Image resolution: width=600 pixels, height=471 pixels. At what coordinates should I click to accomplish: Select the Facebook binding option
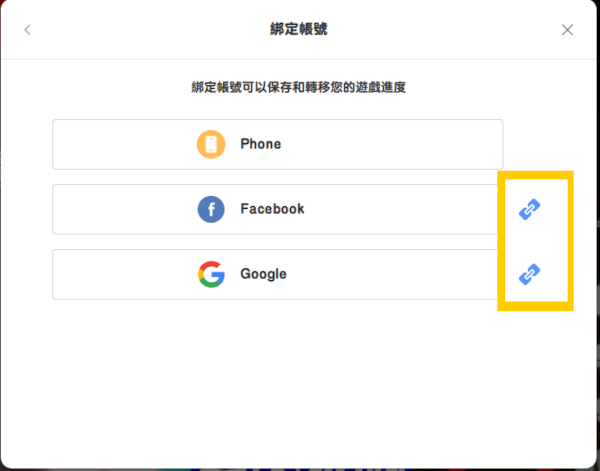click(x=277, y=209)
